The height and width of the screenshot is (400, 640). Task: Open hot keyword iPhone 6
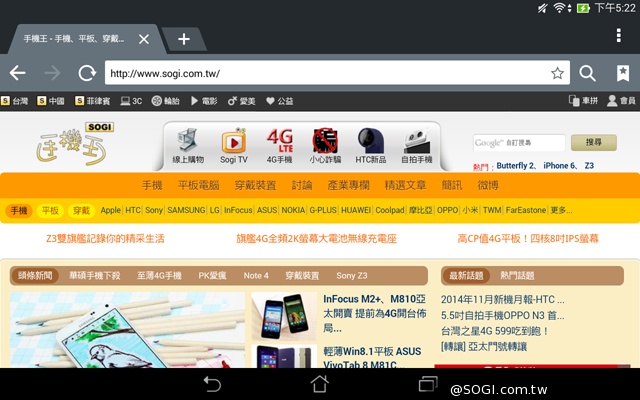pos(559,166)
